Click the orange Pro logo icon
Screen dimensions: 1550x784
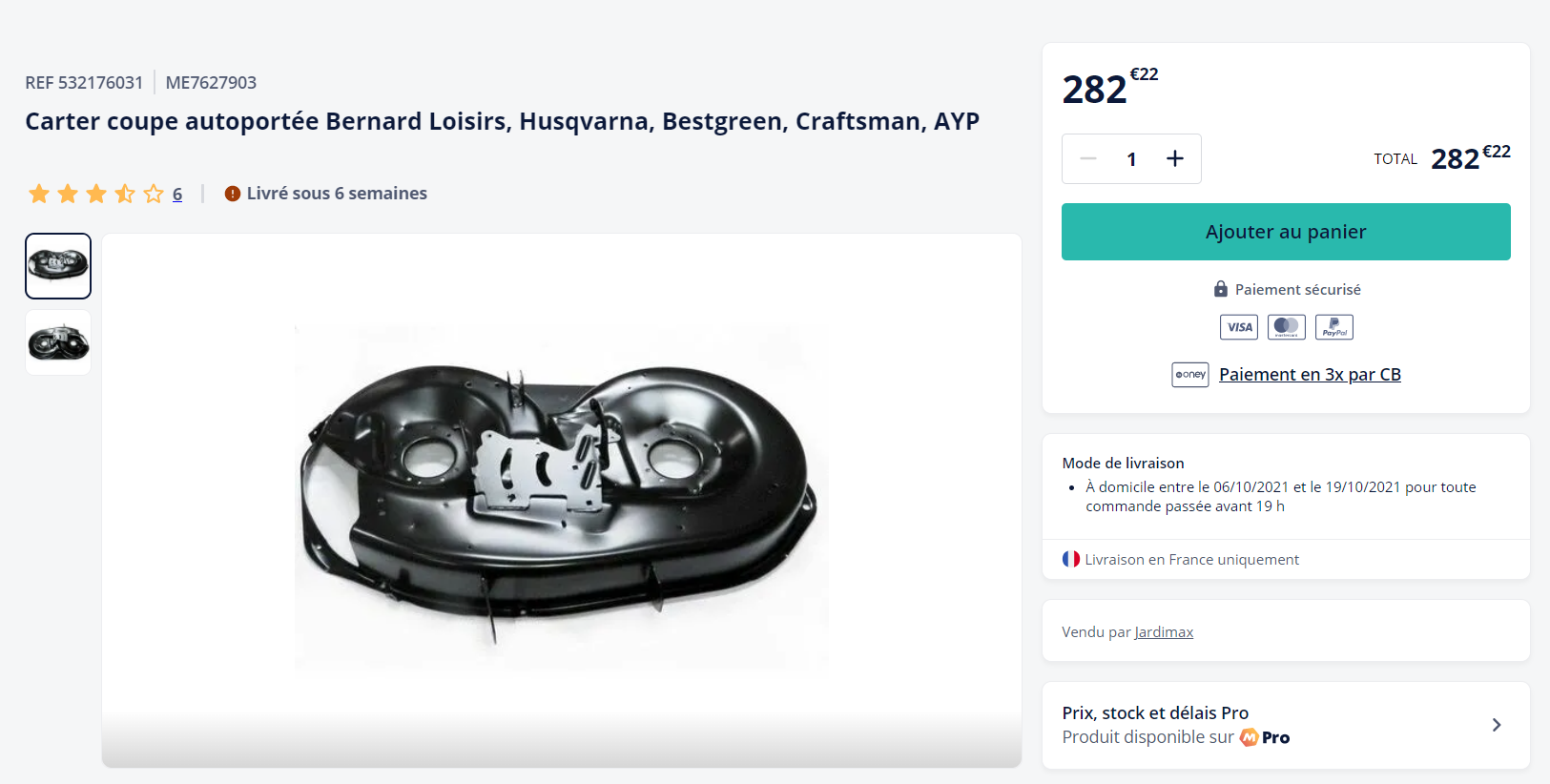(1249, 737)
